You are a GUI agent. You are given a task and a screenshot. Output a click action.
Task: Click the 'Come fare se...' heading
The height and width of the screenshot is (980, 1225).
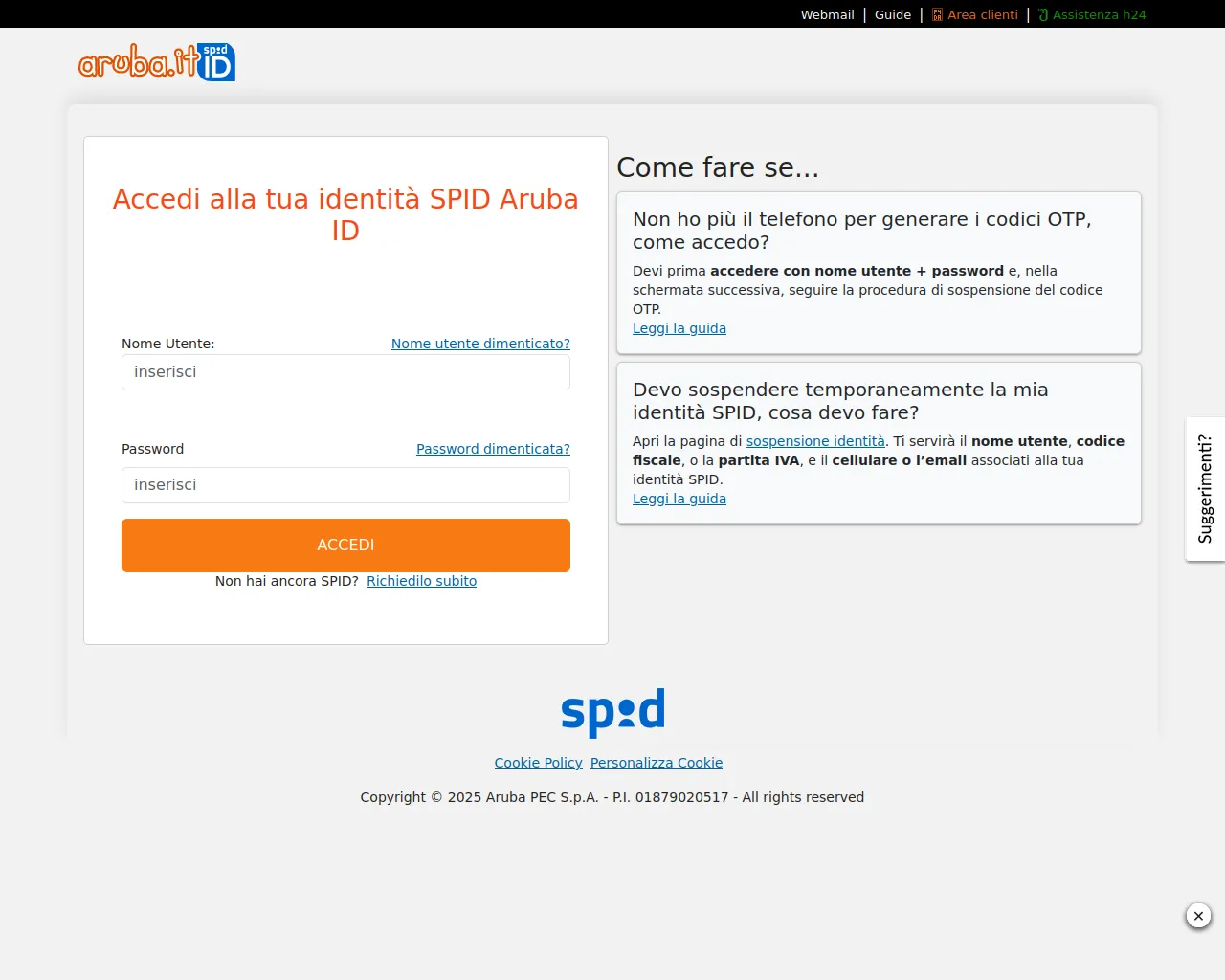pos(718,167)
